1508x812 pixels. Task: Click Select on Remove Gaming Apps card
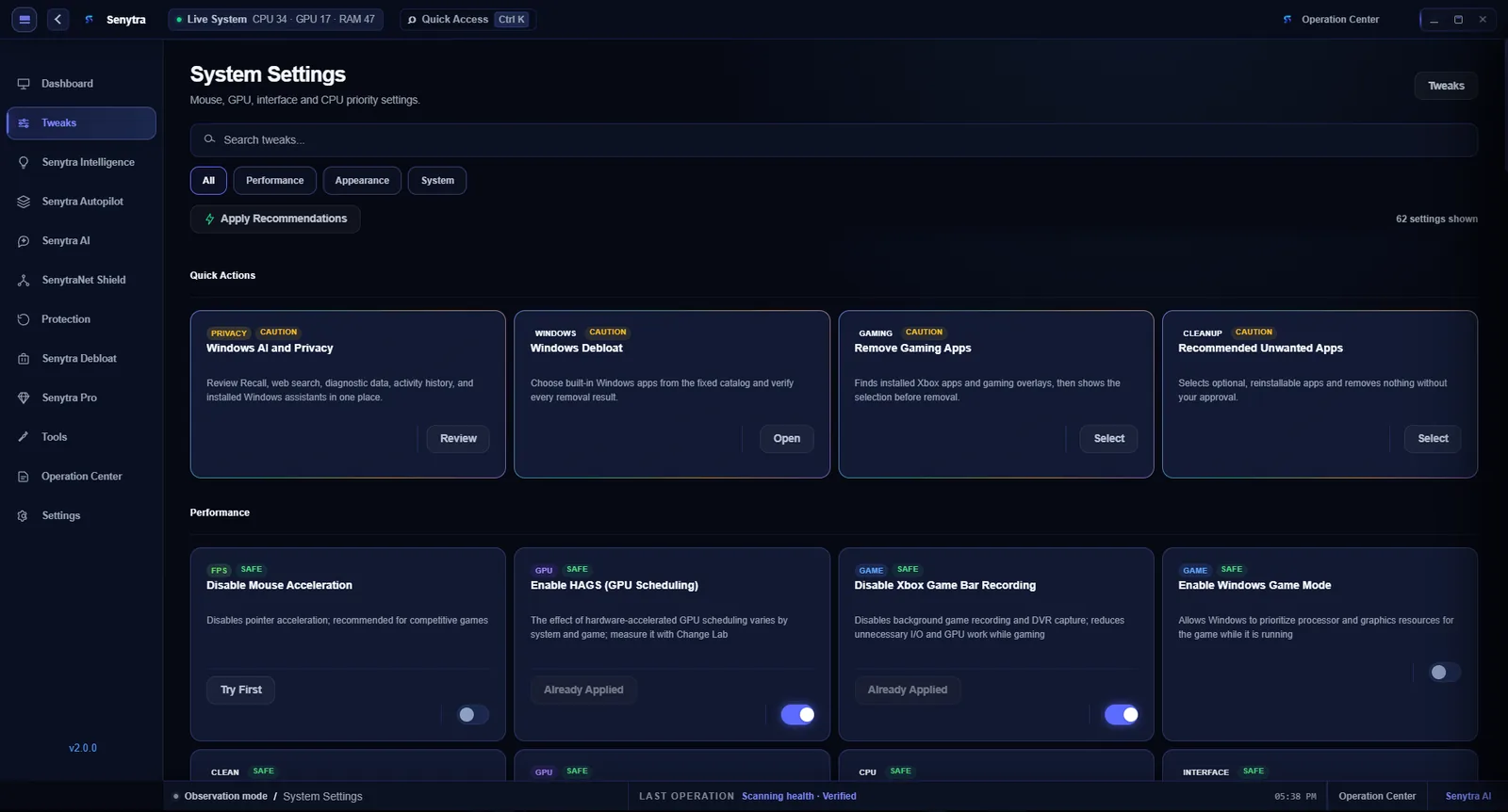(x=1109, y=439)
